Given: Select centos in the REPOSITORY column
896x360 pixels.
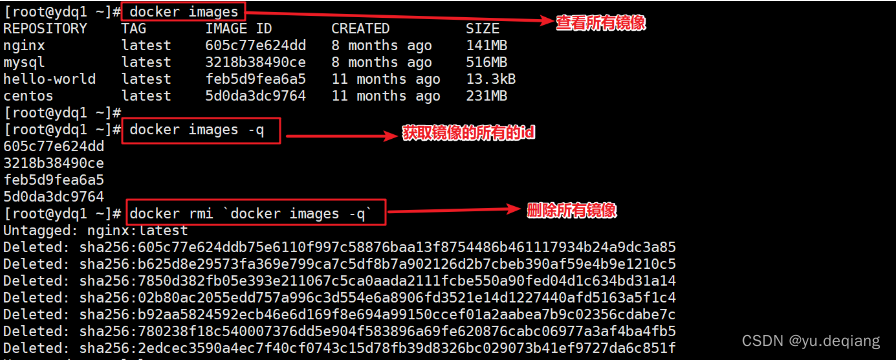Looking at the screenshot, I should click(x=28, y=96).
